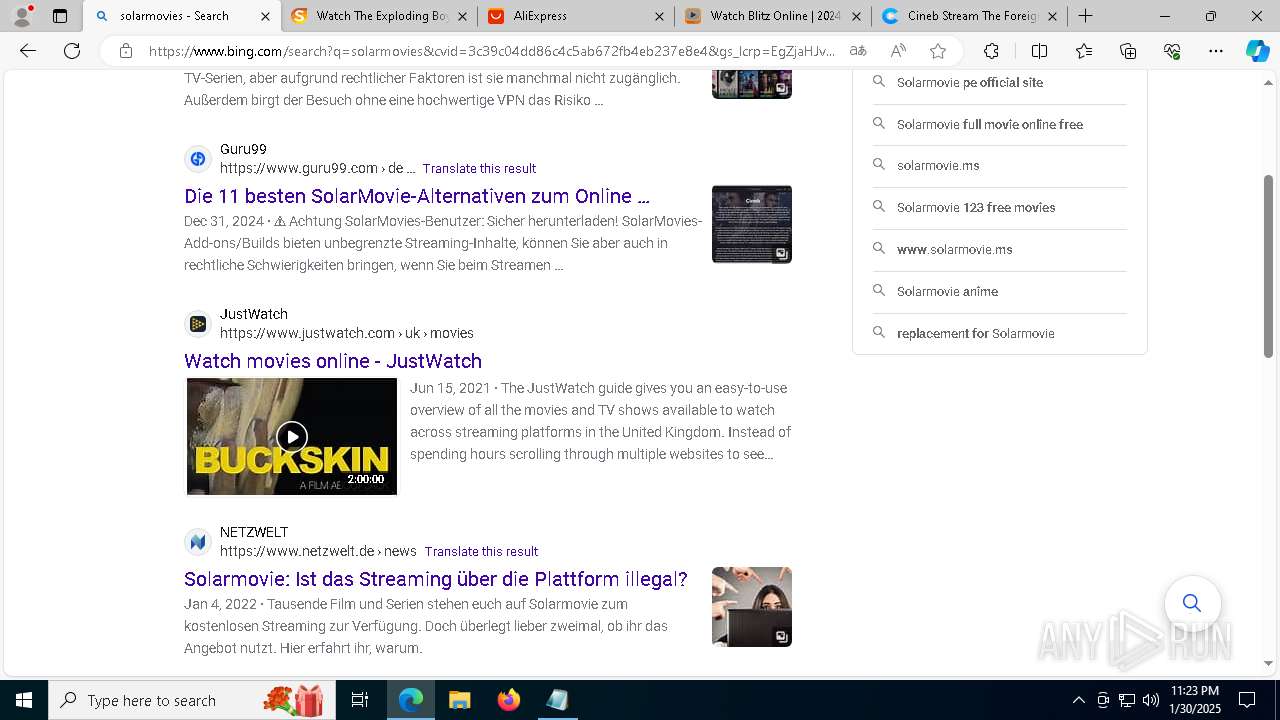
Task: View site information lock icon
Action: (x=126, y=51)
